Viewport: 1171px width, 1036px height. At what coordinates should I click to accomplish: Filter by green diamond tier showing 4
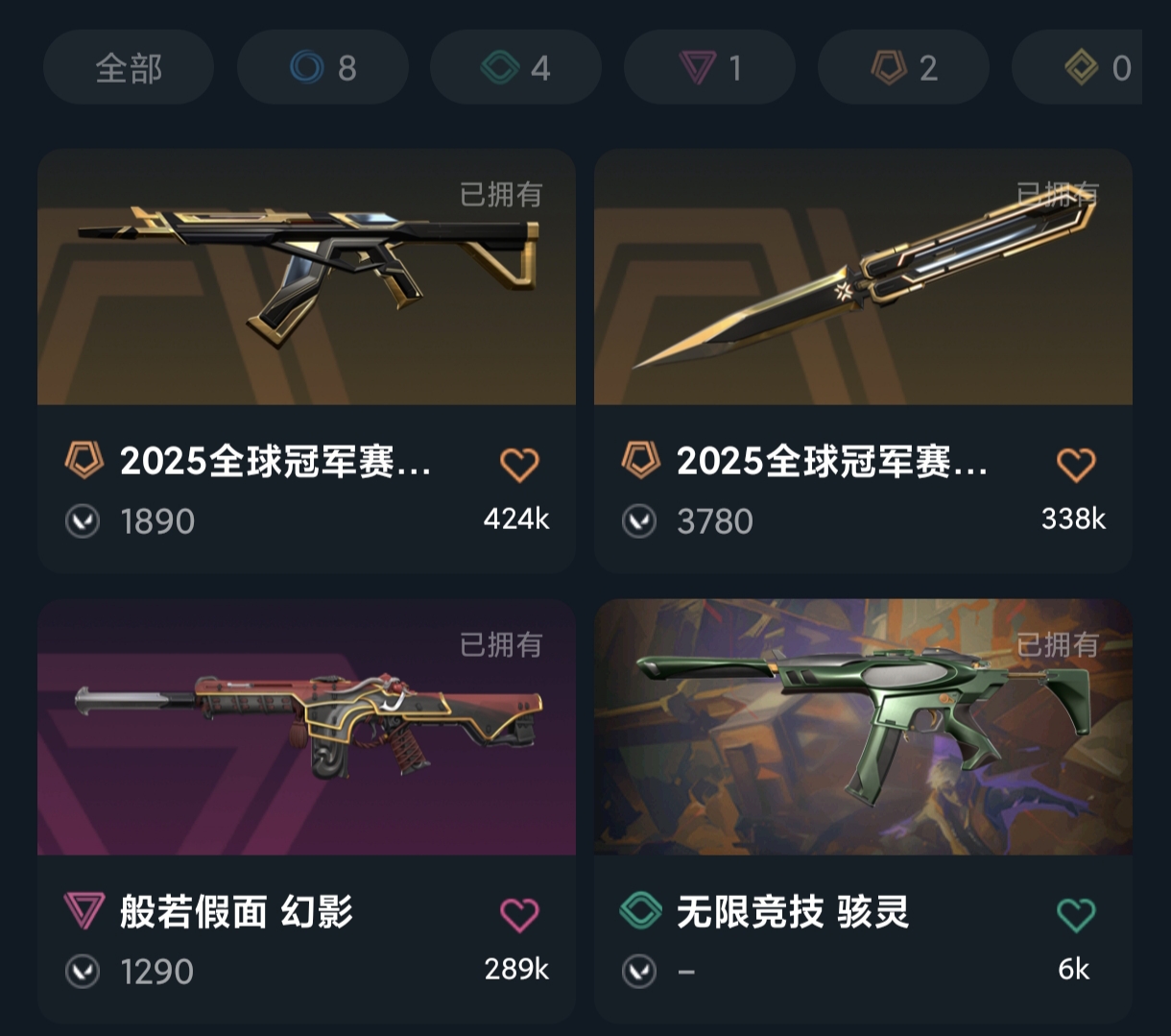tap(515, 67)
